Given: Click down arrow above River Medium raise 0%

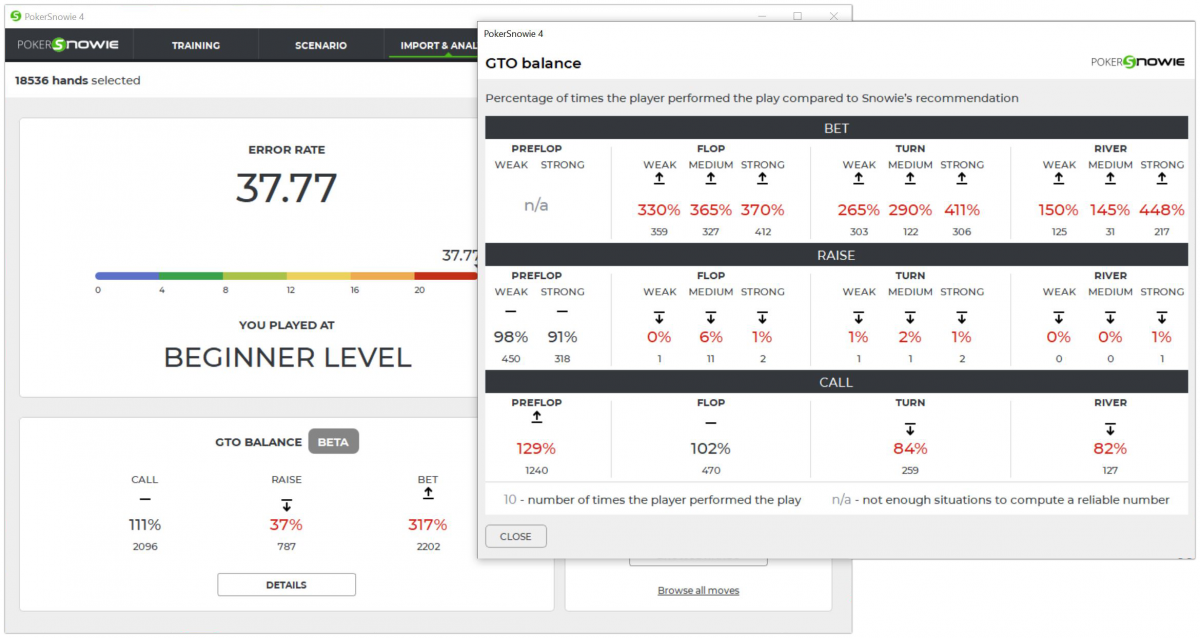Looking at the screenshot, I should (1110, 316).
